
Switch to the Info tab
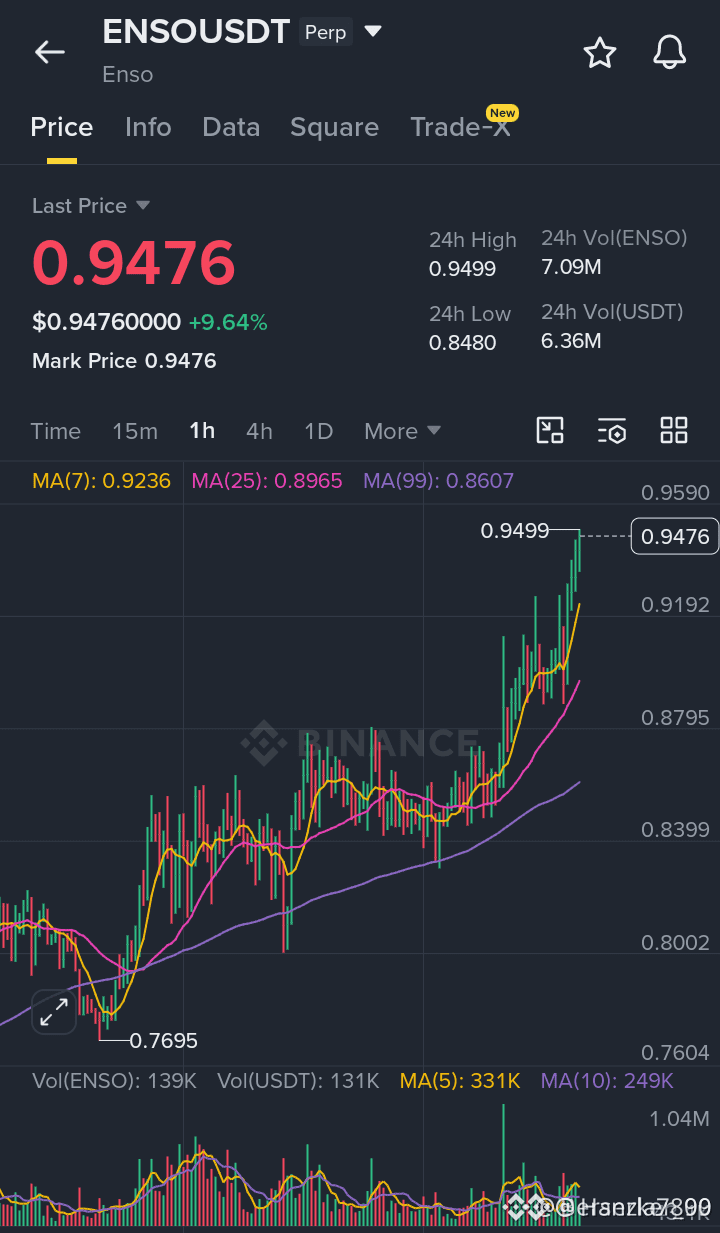click(x=148, y=127)
